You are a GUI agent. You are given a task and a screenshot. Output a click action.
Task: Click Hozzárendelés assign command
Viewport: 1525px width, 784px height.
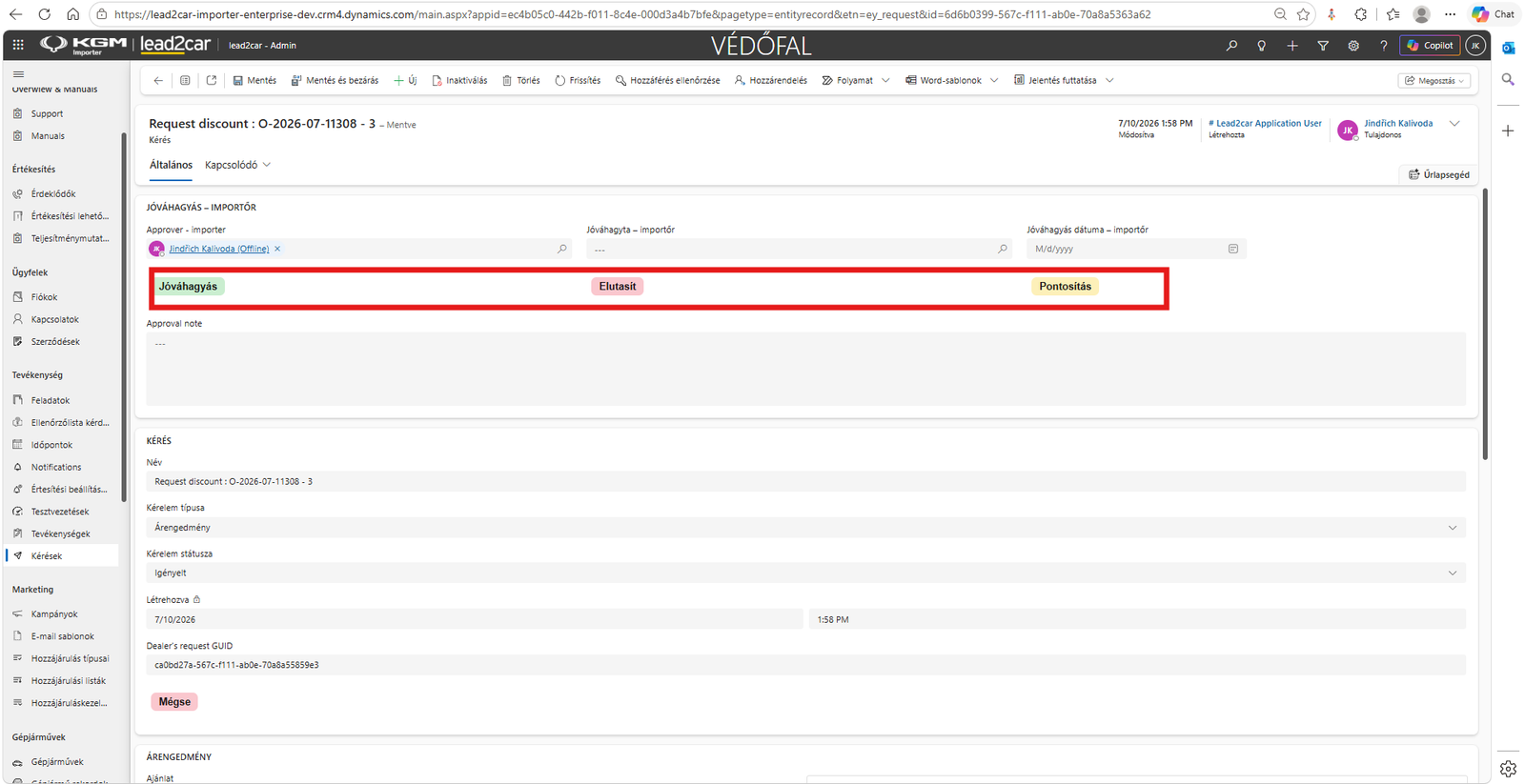(x=771, y=81)
